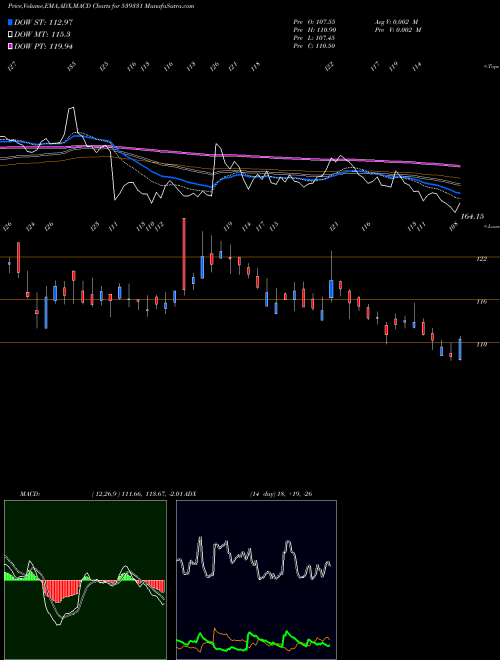The width and height of the screenshot is (500, 660).
Task: Click the 122 price level label
Action: [481, 259]
